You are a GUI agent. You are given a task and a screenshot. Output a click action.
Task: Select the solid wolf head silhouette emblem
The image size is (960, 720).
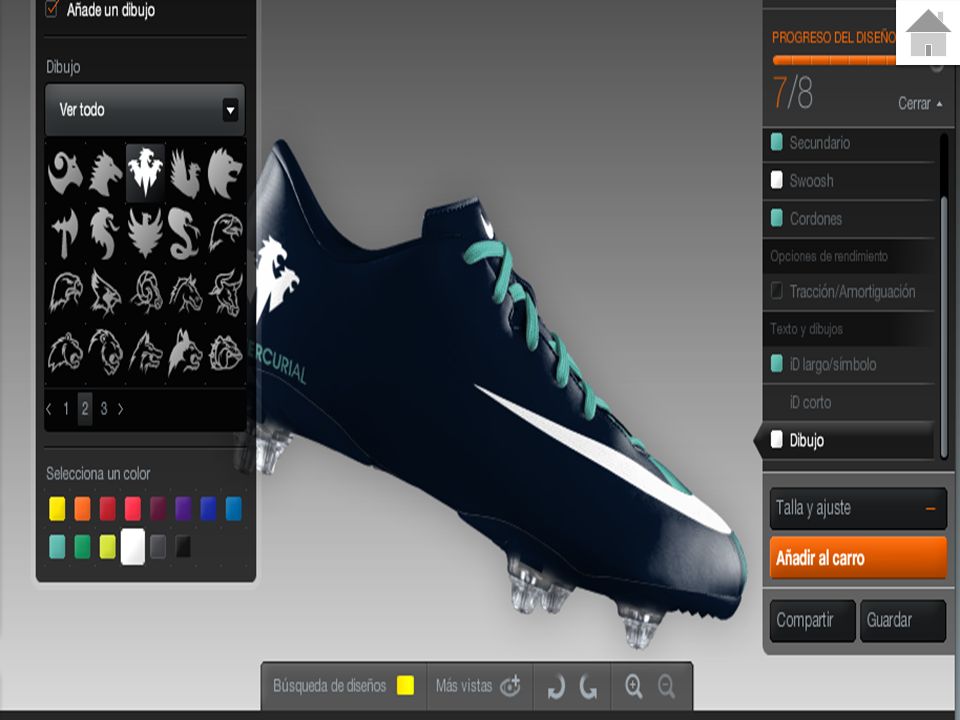[x=186, y=351]
